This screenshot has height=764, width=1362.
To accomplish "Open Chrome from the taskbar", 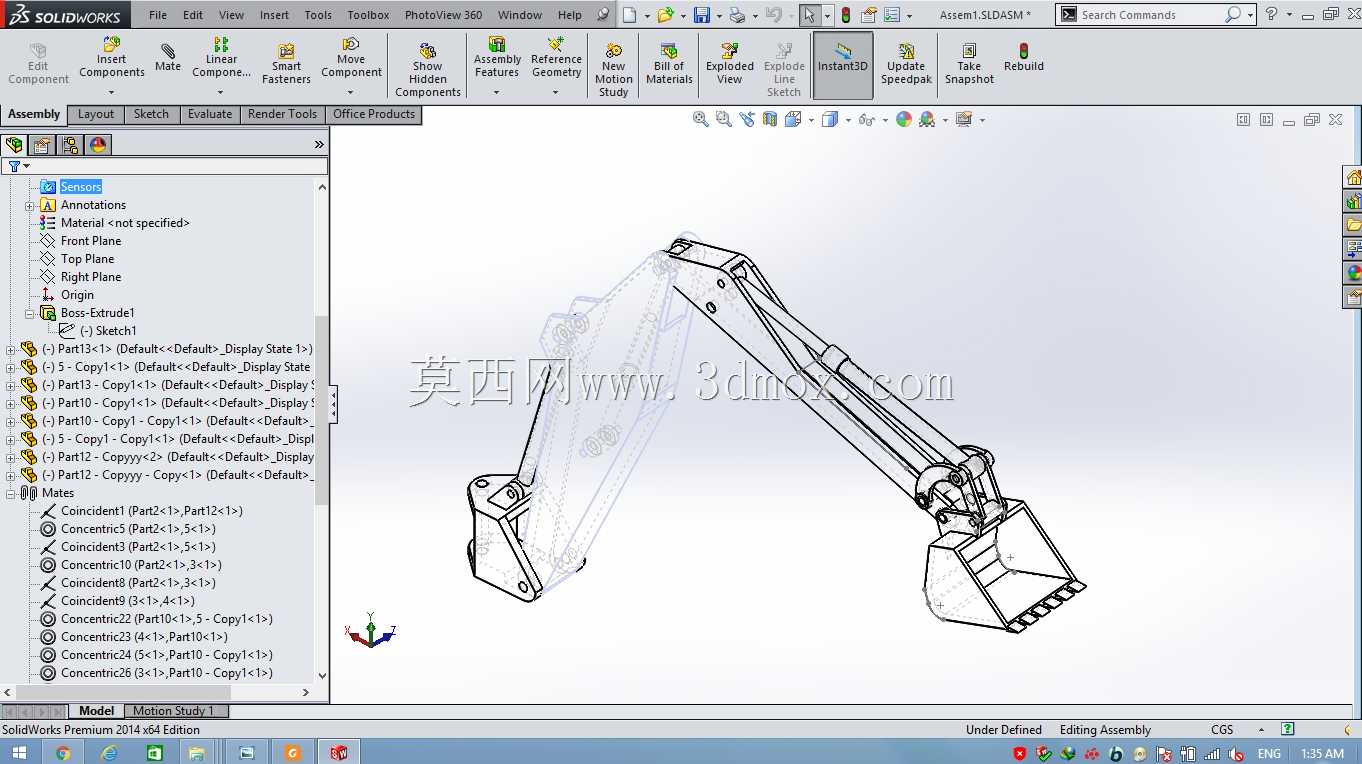I will click(63, 753).
